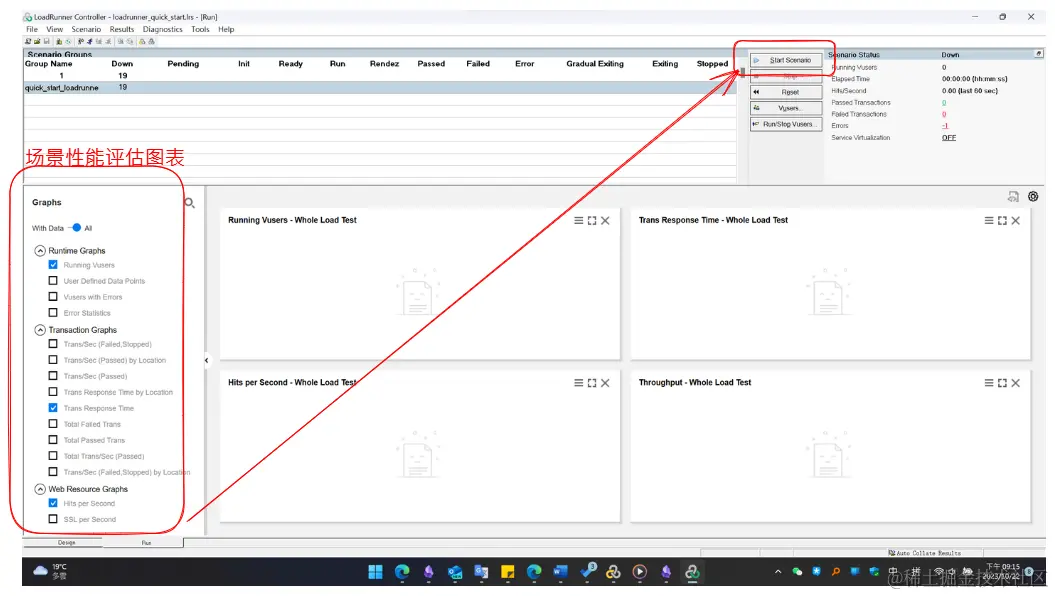Screen dimensions: 1055x596
Task: Close the Running Vusers graph panel
Action: [x=606, y=221]
